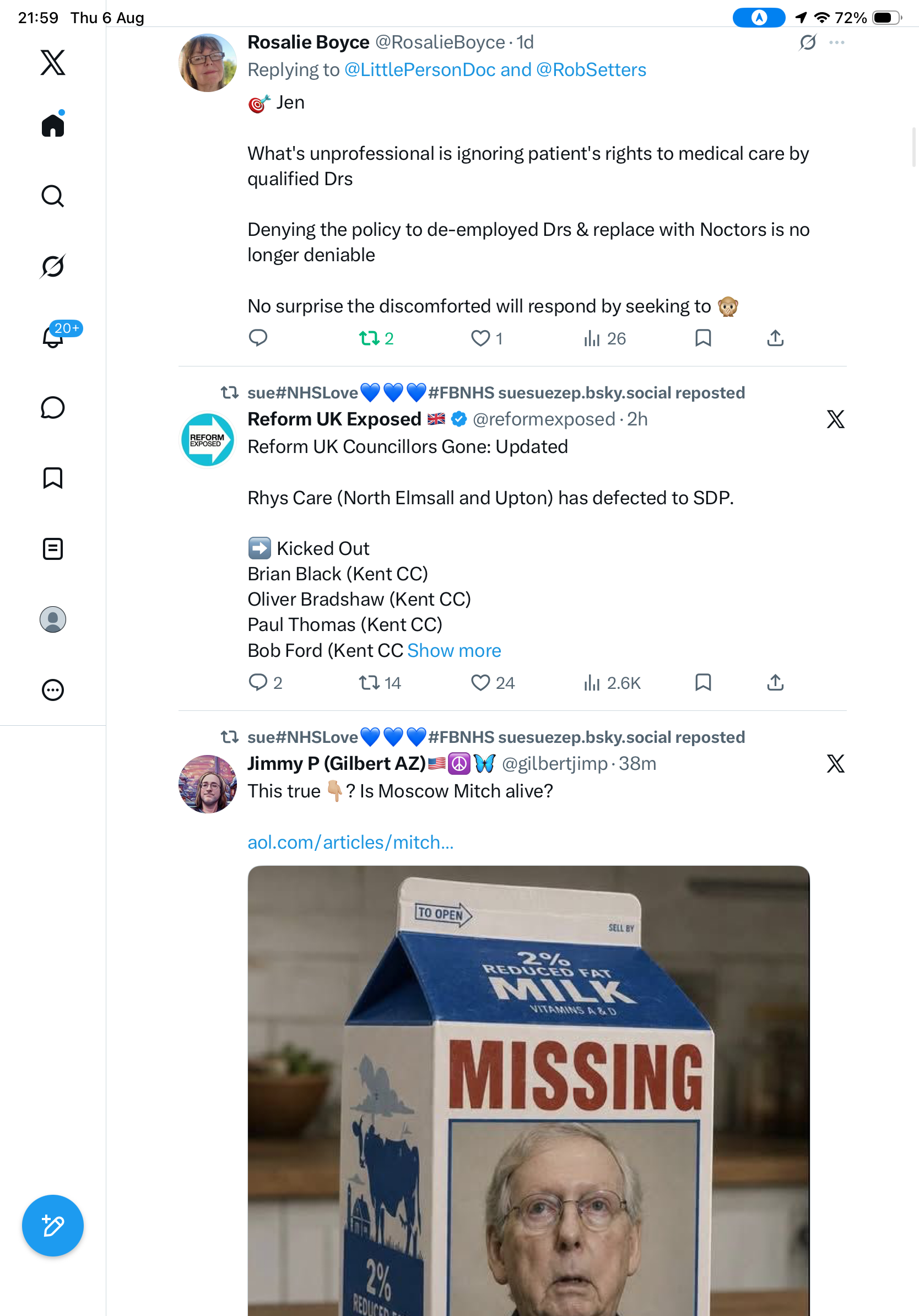Open the X logo at sidebar top
Image resolution: width=919 pixels, height=1316 pixels.
(53, 62)
